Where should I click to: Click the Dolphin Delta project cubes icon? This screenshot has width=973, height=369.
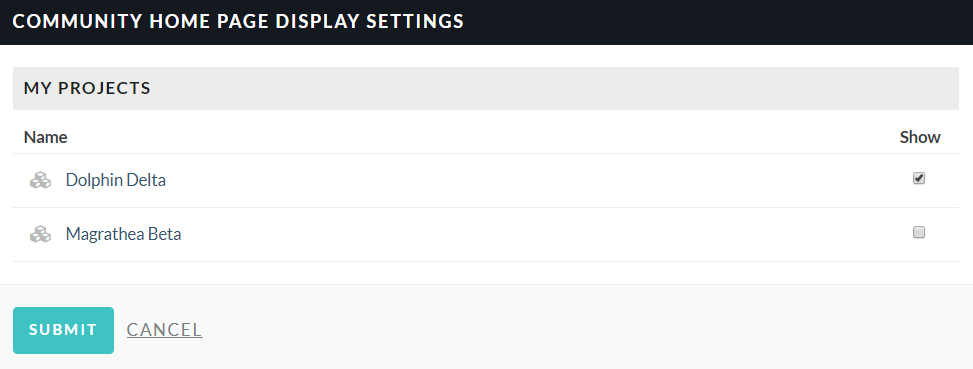coord(40,180)
